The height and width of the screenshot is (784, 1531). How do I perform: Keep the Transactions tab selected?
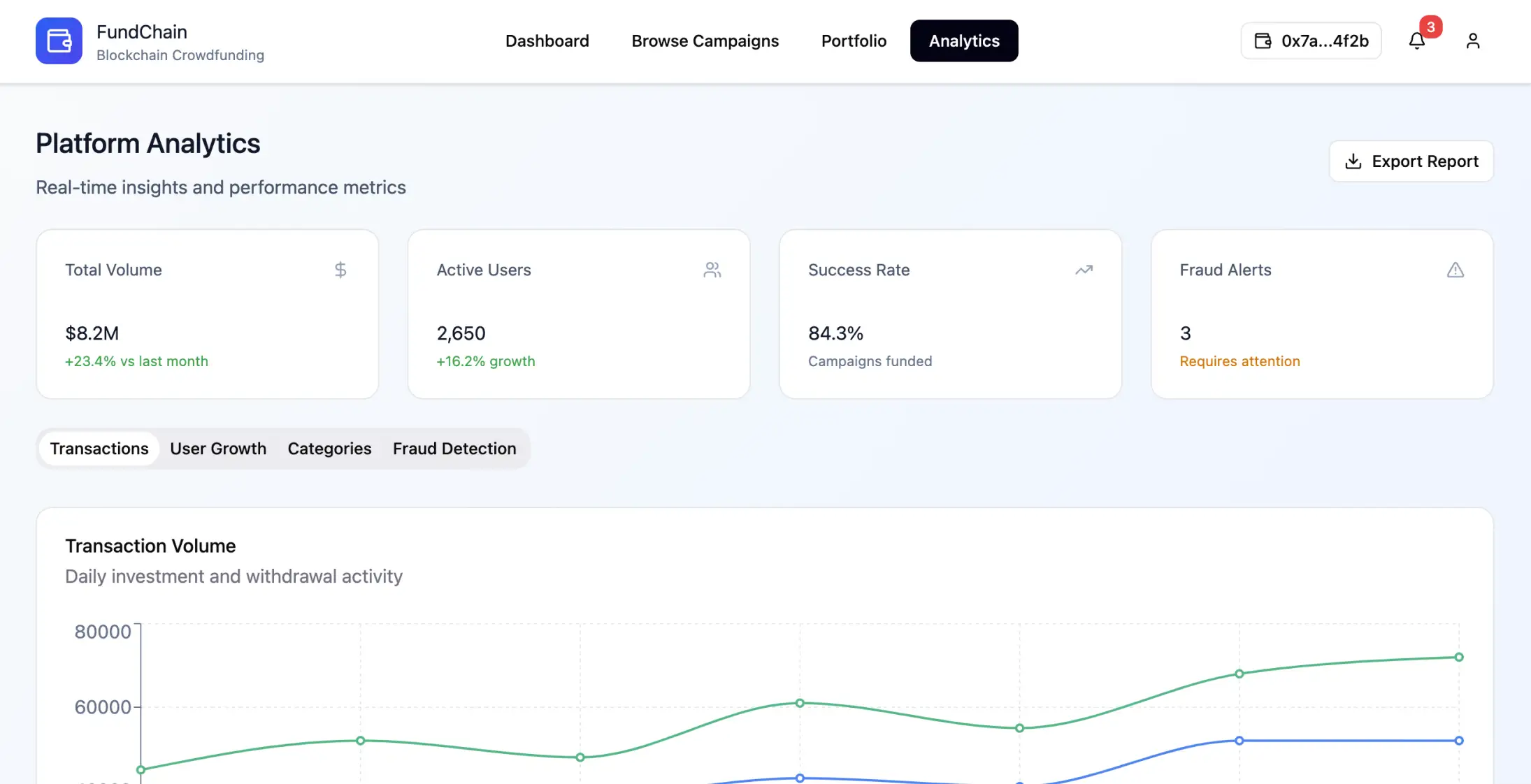click(99, 448)
